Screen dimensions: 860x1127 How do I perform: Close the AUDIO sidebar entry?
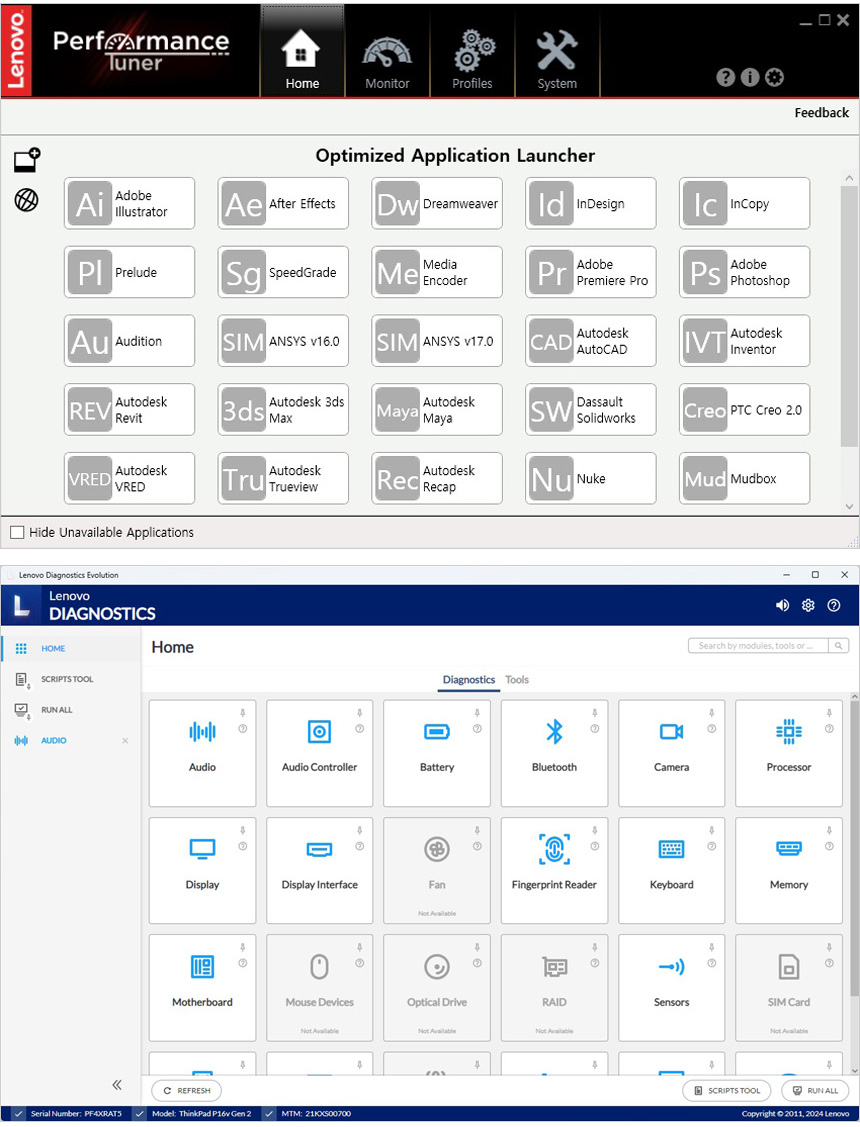coord(125,740)
